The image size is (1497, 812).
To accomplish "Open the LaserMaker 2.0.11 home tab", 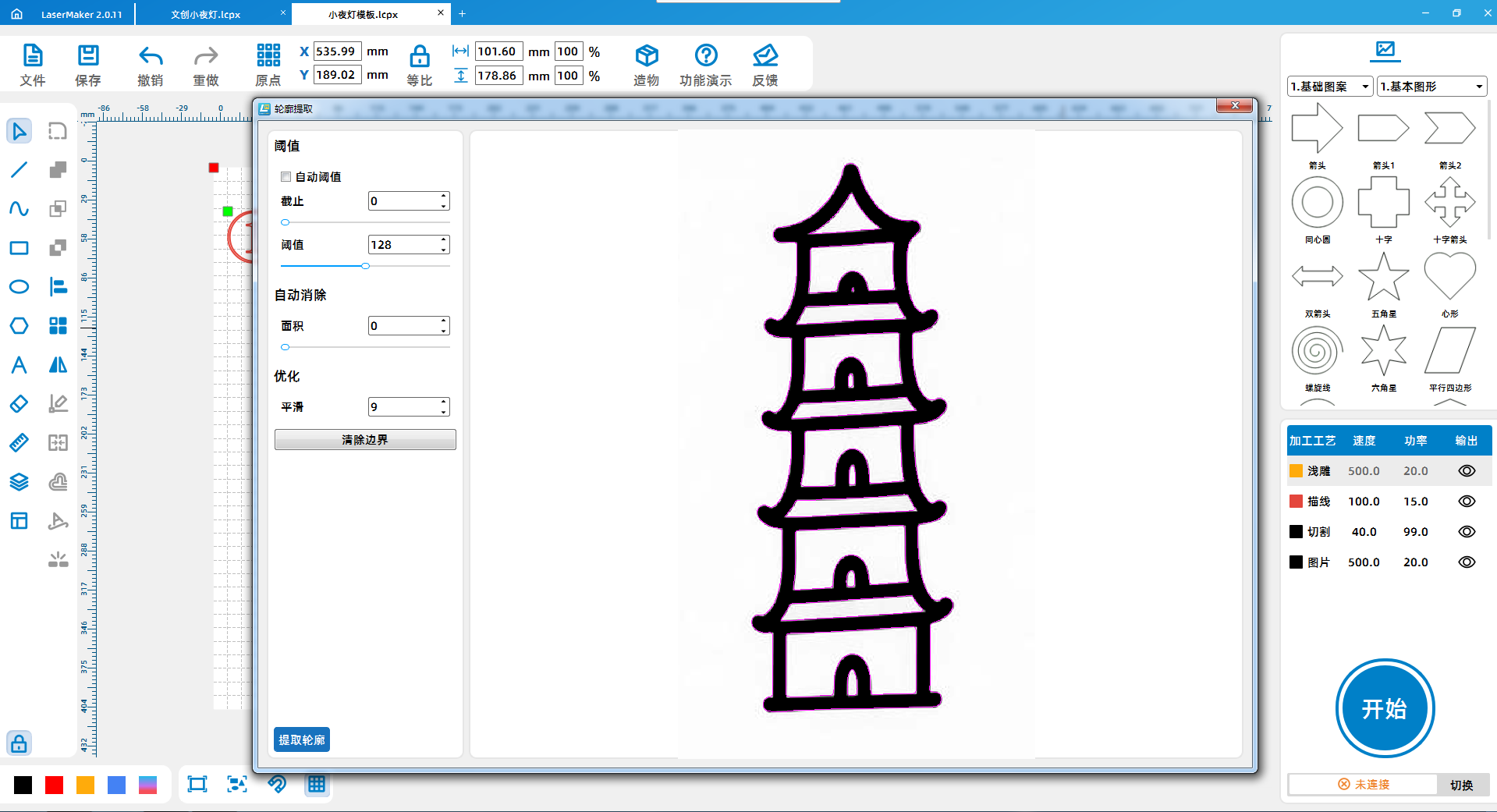I will click(69, 14).
